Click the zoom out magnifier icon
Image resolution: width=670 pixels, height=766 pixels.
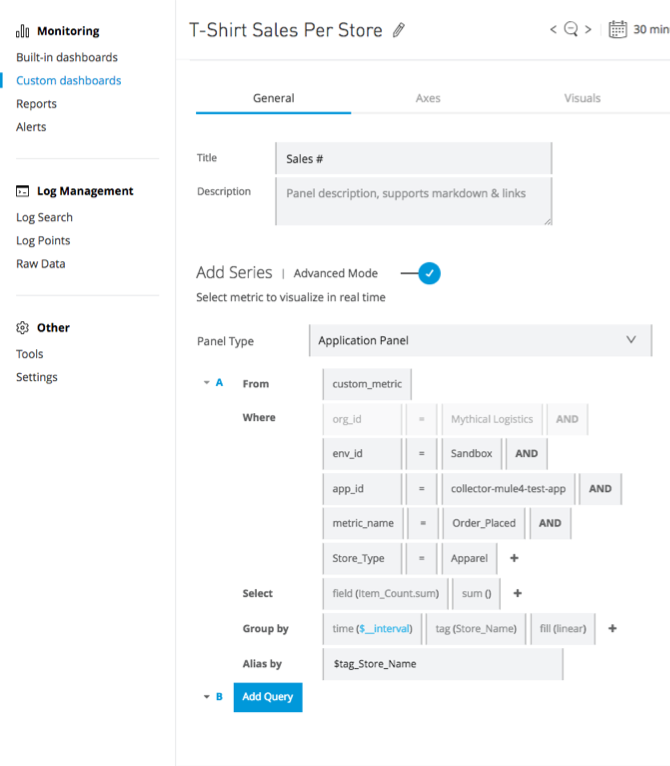571,30
